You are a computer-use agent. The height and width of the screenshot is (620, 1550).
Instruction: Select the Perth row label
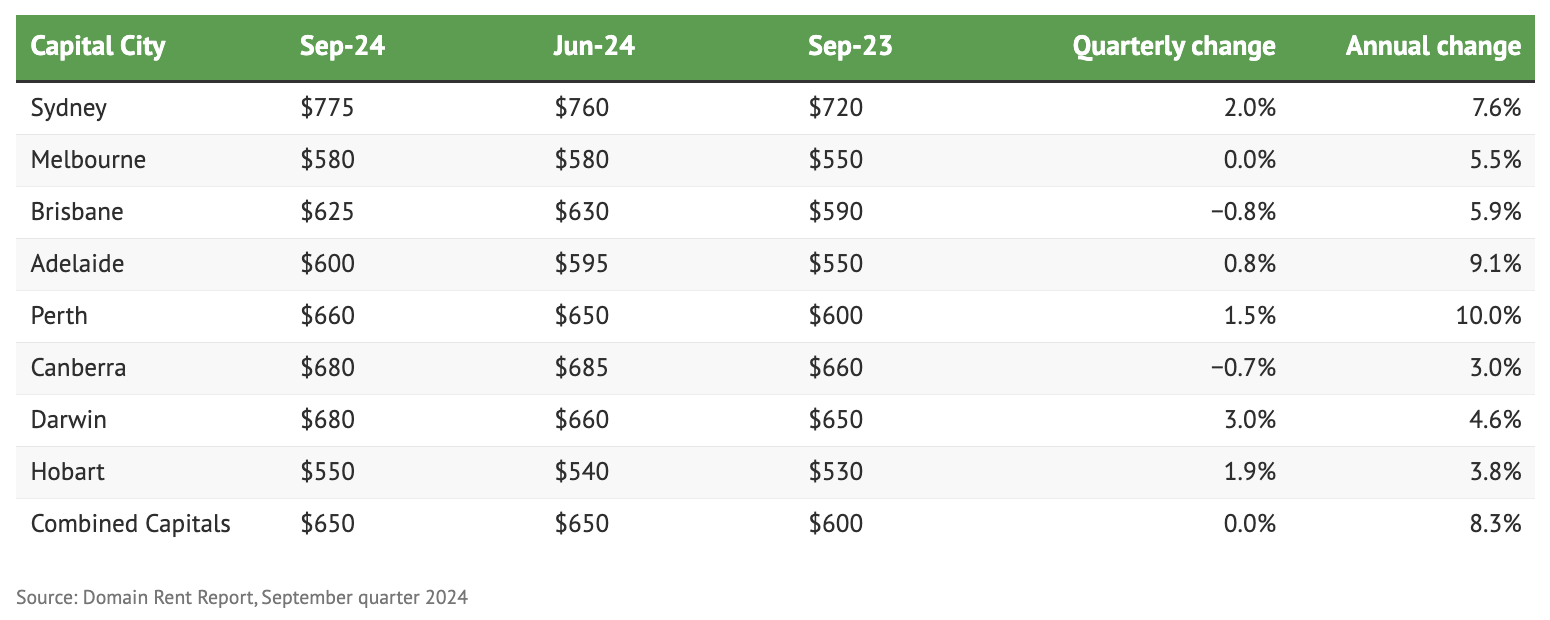59,316
